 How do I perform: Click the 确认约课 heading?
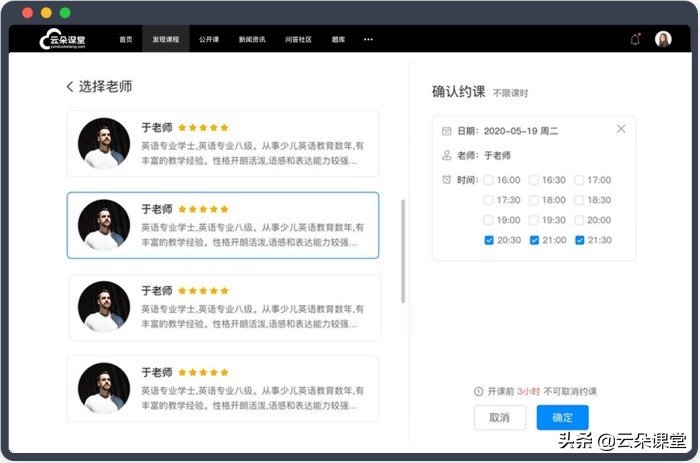(x=458, y=92)
